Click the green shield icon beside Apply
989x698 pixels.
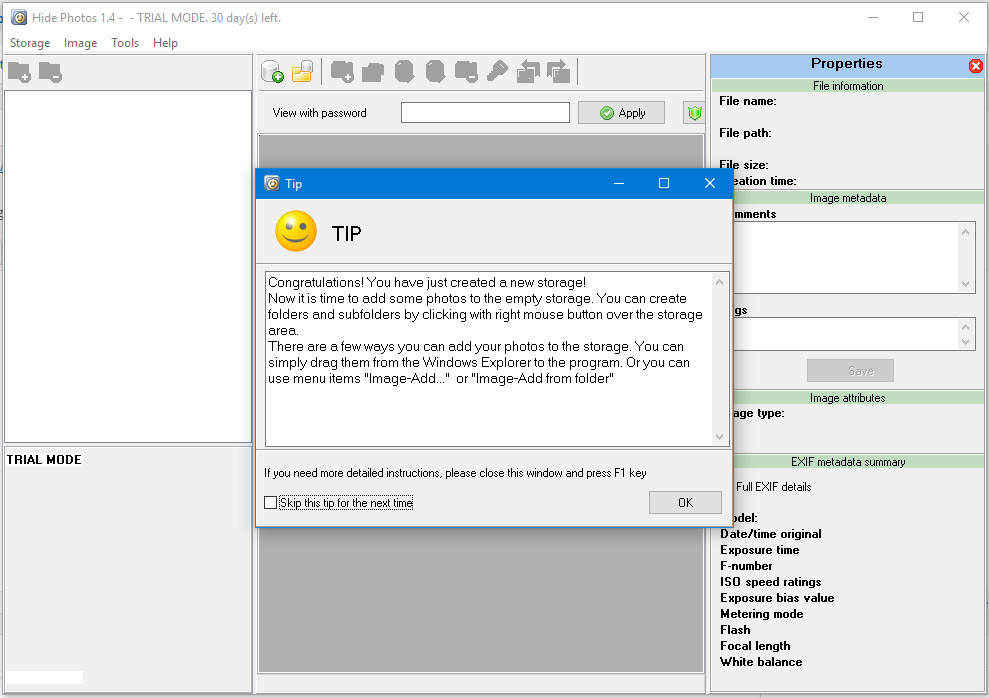[x=693, y=113]
